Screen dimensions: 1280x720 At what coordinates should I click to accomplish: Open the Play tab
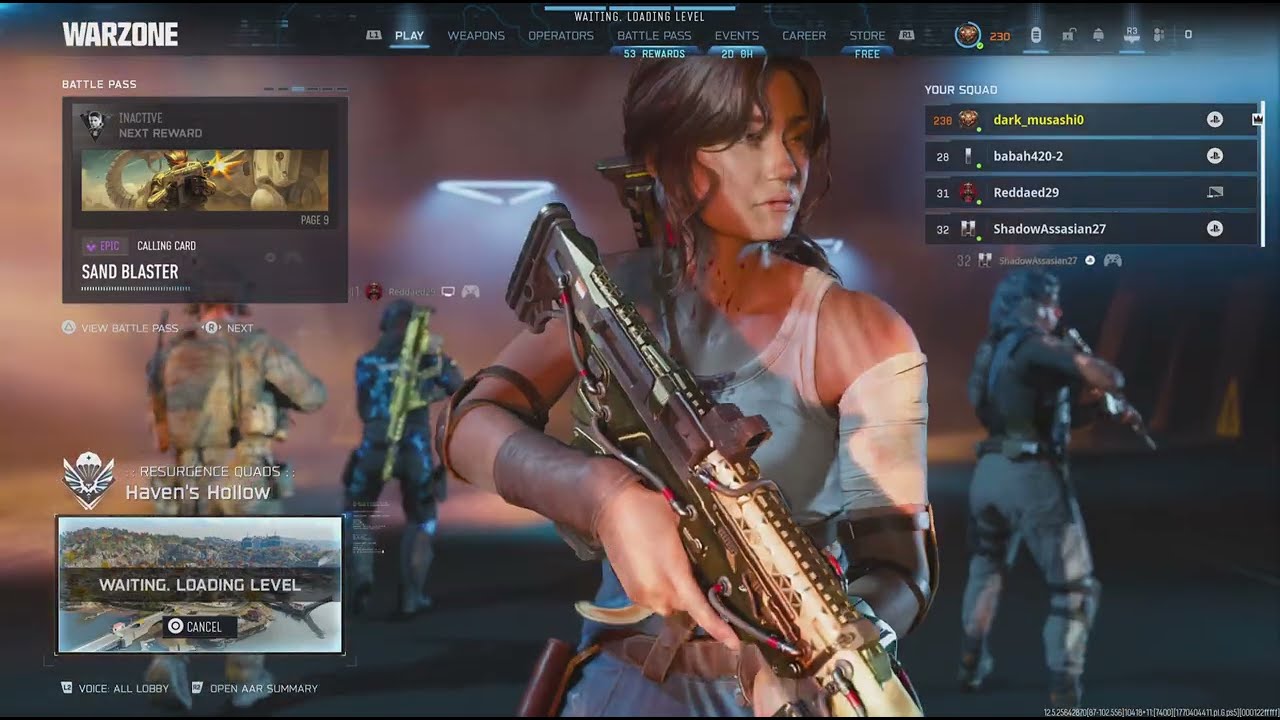409,36
